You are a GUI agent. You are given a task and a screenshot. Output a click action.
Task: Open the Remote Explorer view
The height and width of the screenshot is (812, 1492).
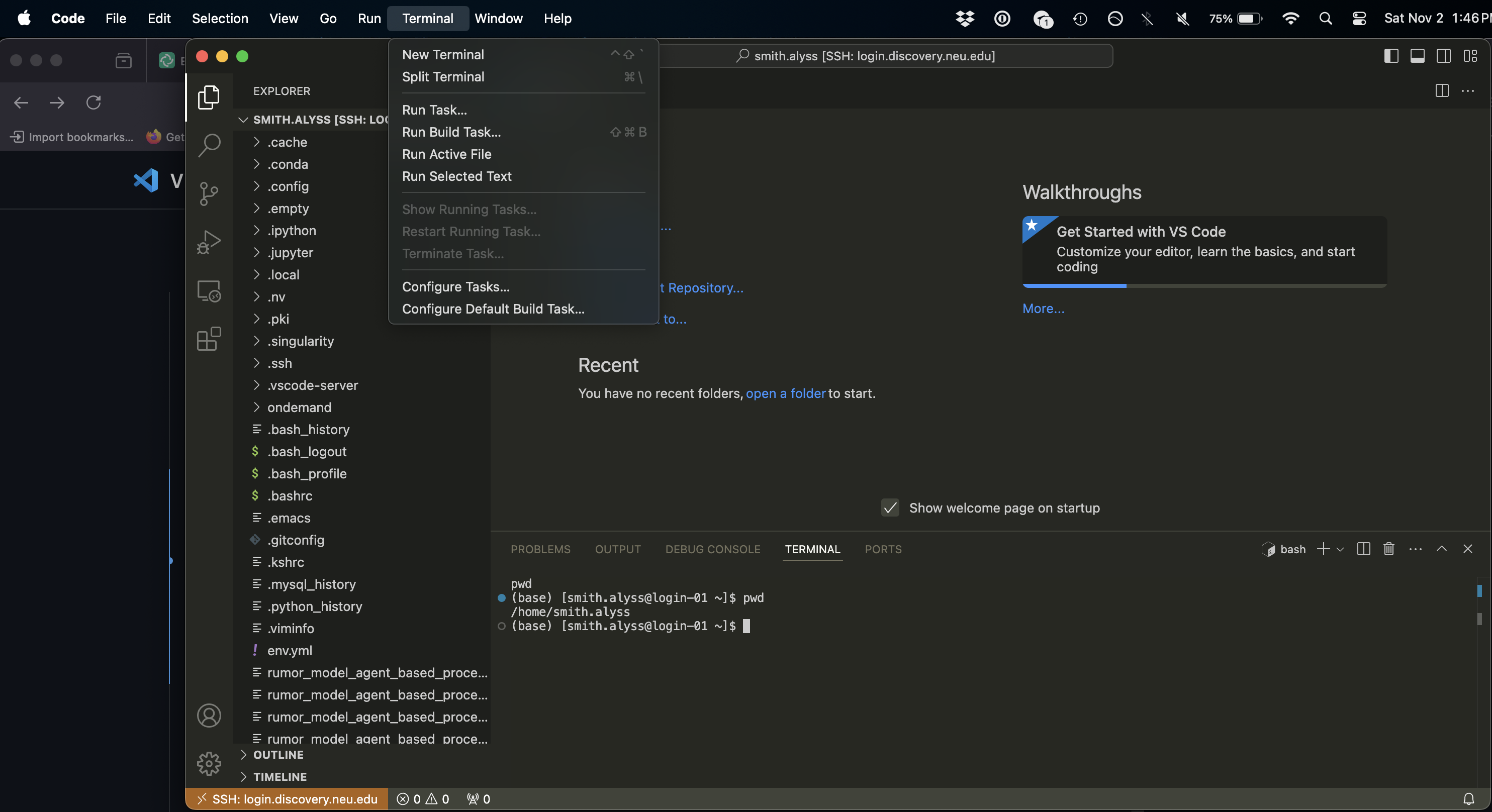(209, 290)
